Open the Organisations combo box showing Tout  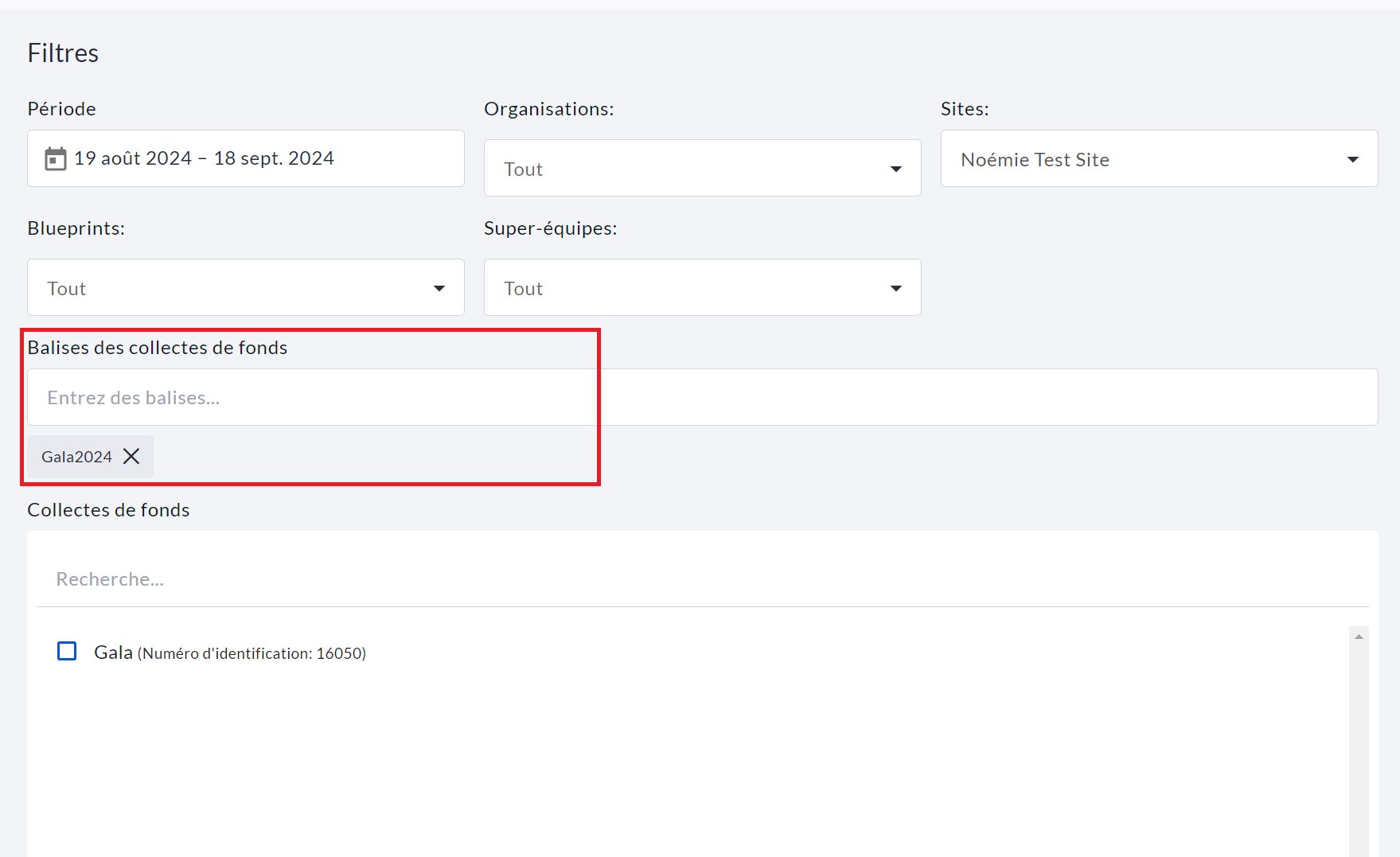pos(684,169)
